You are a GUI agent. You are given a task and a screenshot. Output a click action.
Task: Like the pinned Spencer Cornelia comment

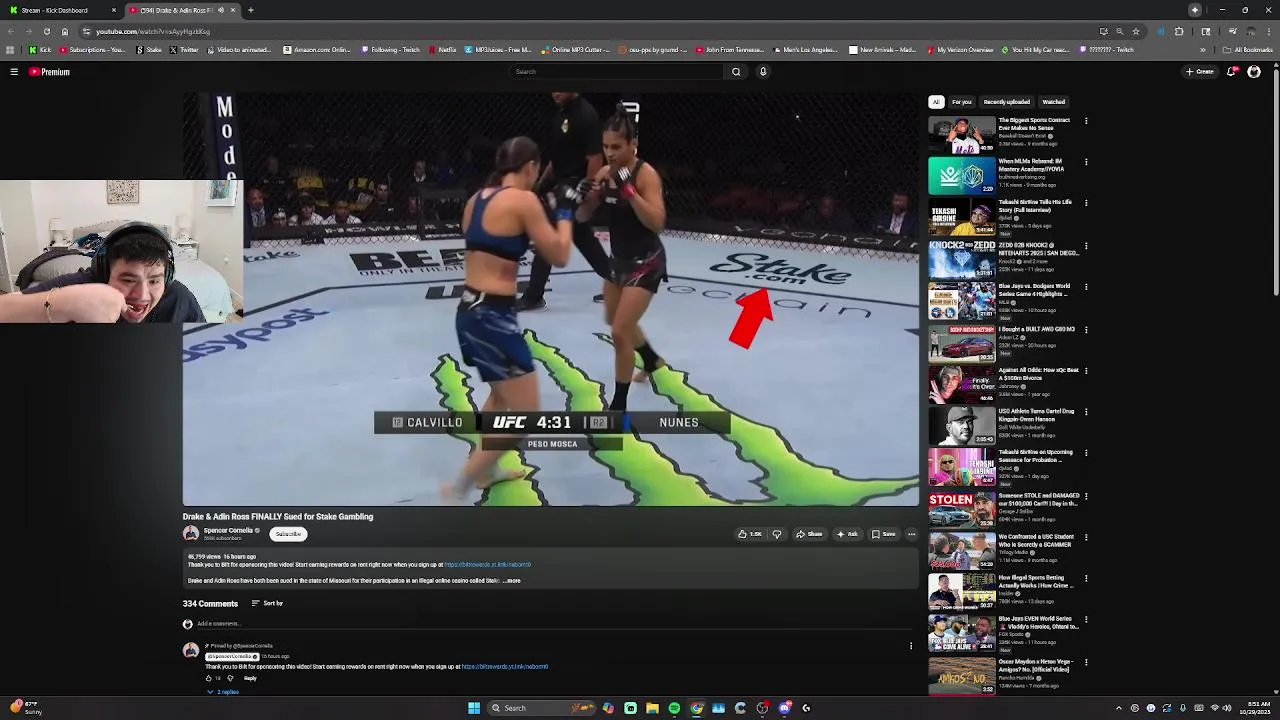(209, 678)
